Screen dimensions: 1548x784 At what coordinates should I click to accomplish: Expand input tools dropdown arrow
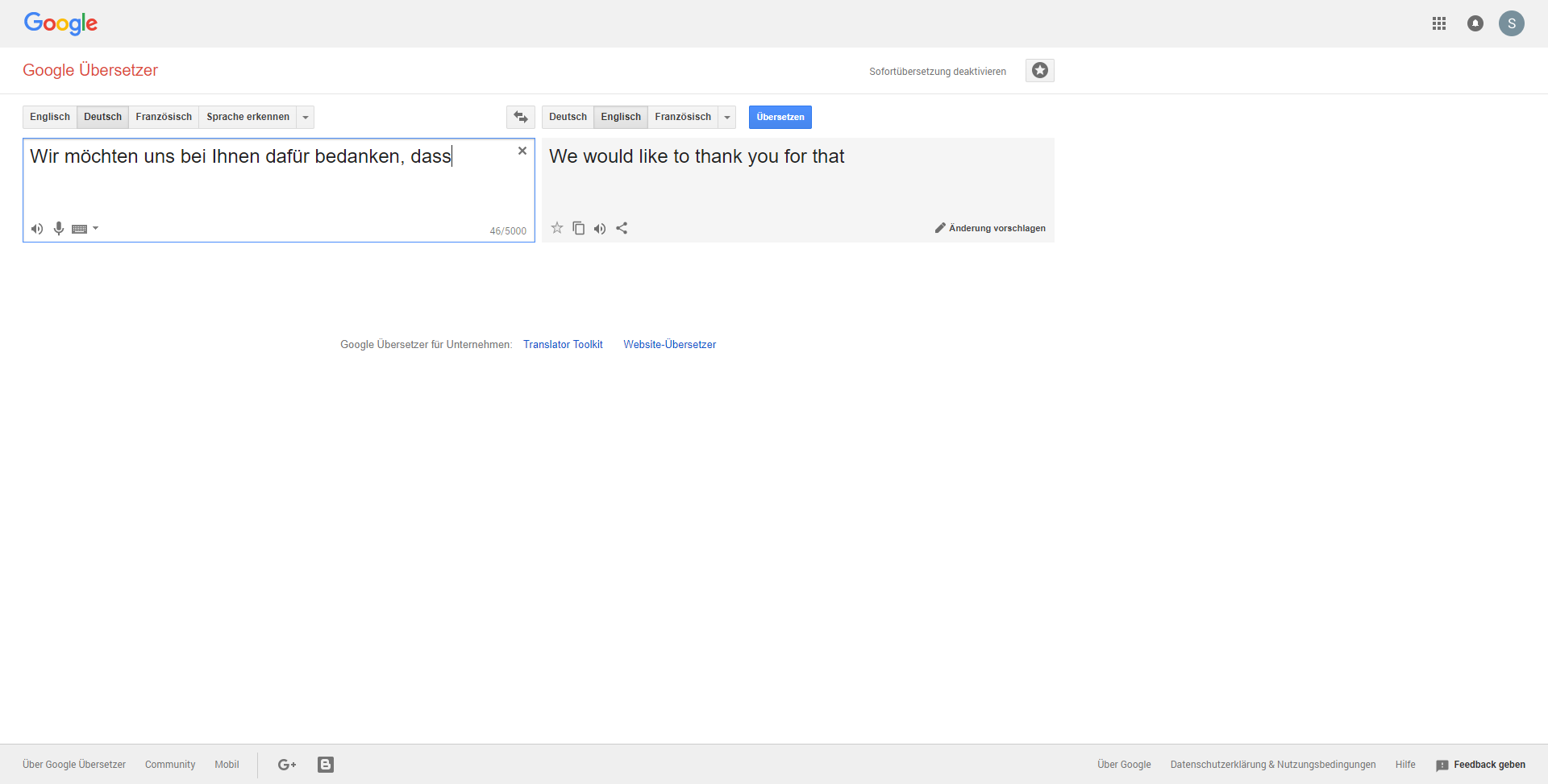tap(96, 229)
